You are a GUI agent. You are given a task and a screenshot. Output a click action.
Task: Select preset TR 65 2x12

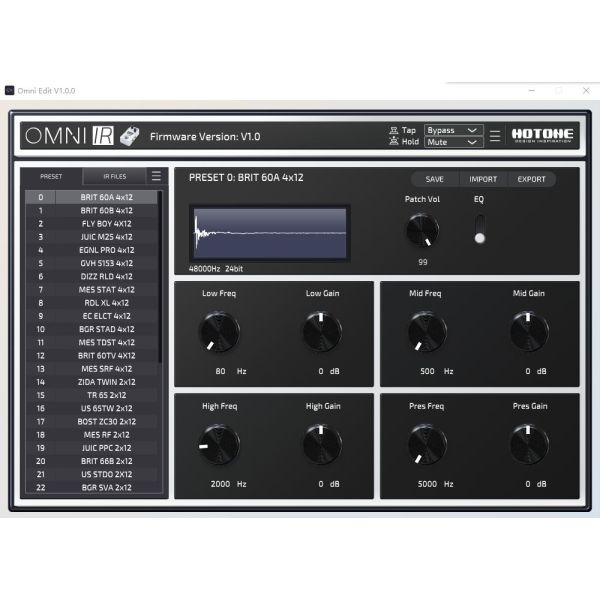tap(92, 395)
